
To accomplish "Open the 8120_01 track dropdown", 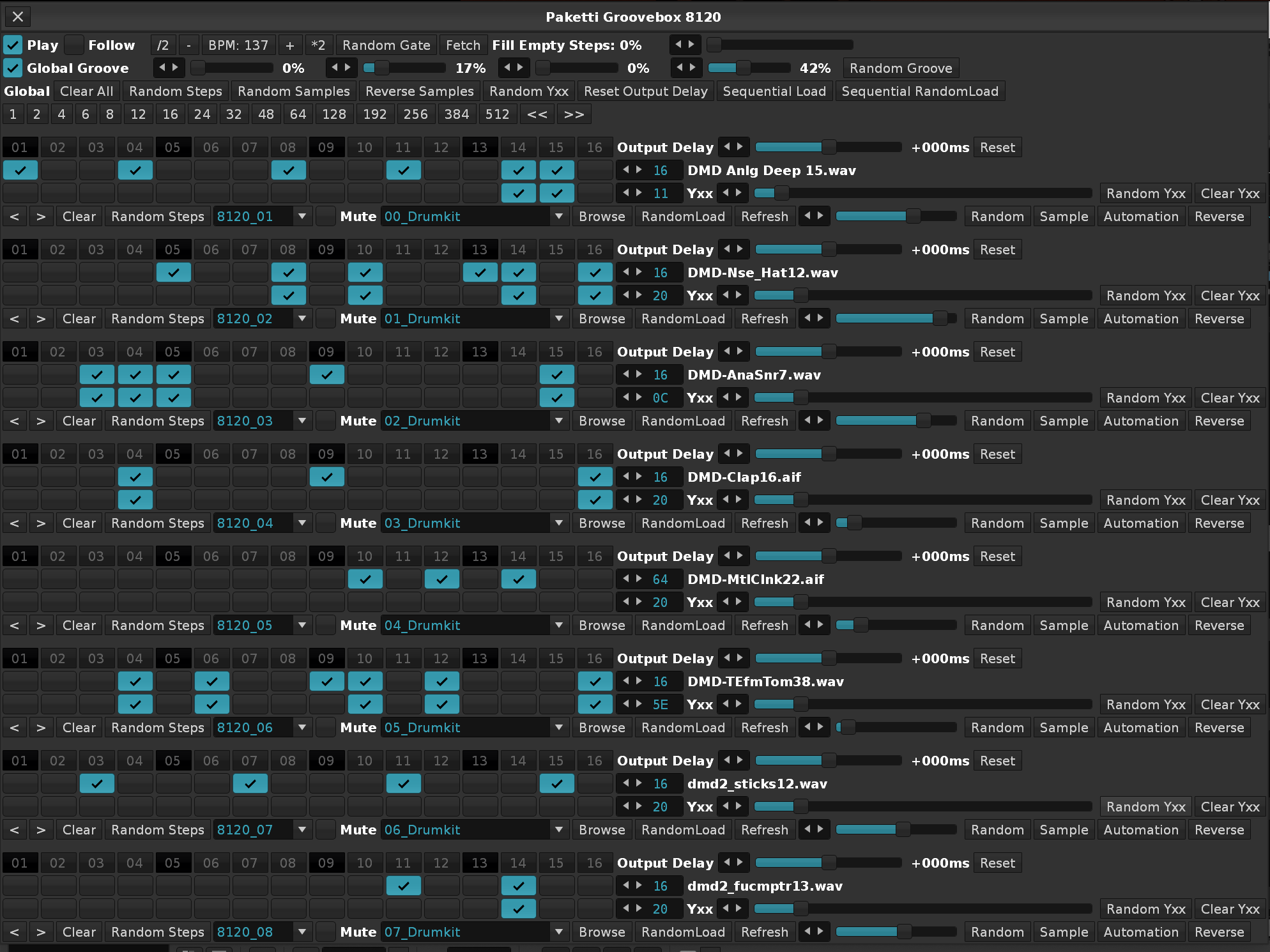I will (302, 217).
